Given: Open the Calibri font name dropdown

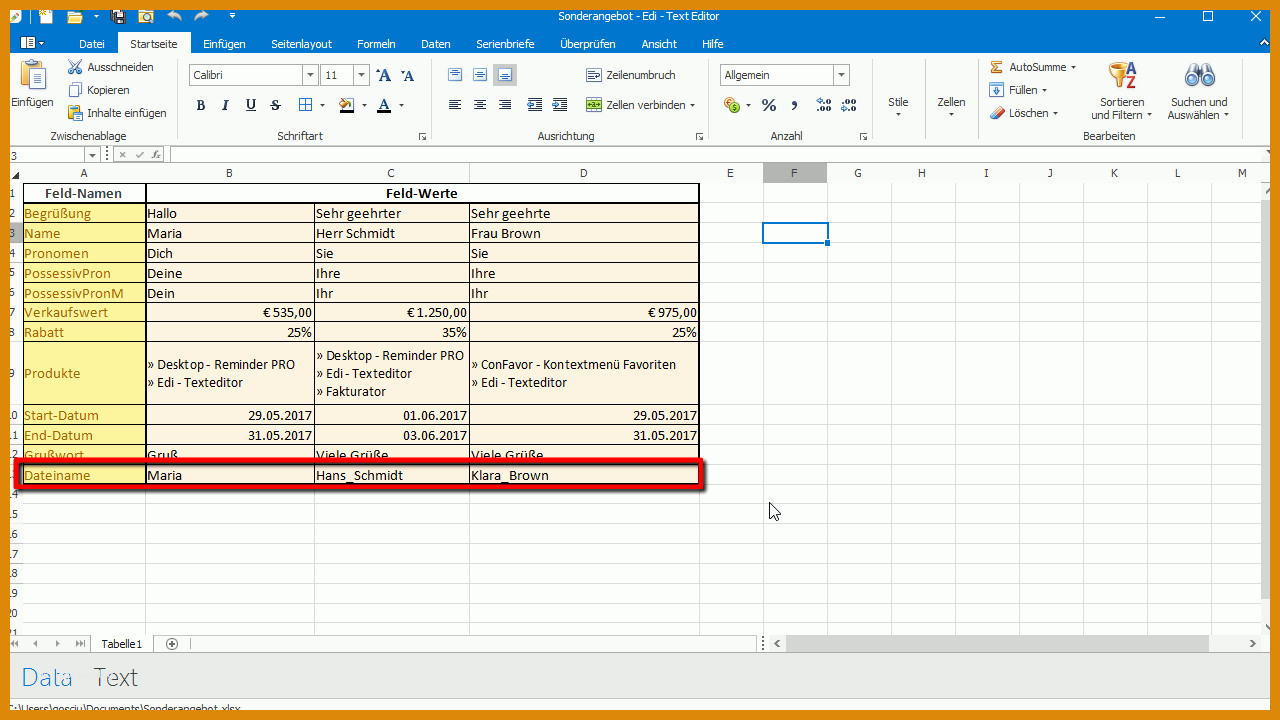Looking at the screenshot, I should click(310, 75).
